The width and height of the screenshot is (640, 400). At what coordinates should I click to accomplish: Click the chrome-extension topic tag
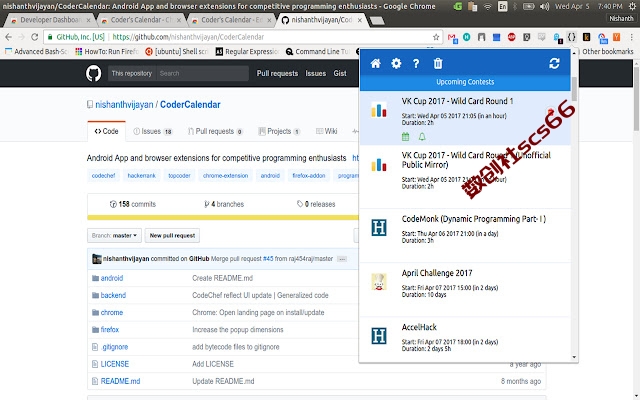pyautogui.click(x=225, y=176)
